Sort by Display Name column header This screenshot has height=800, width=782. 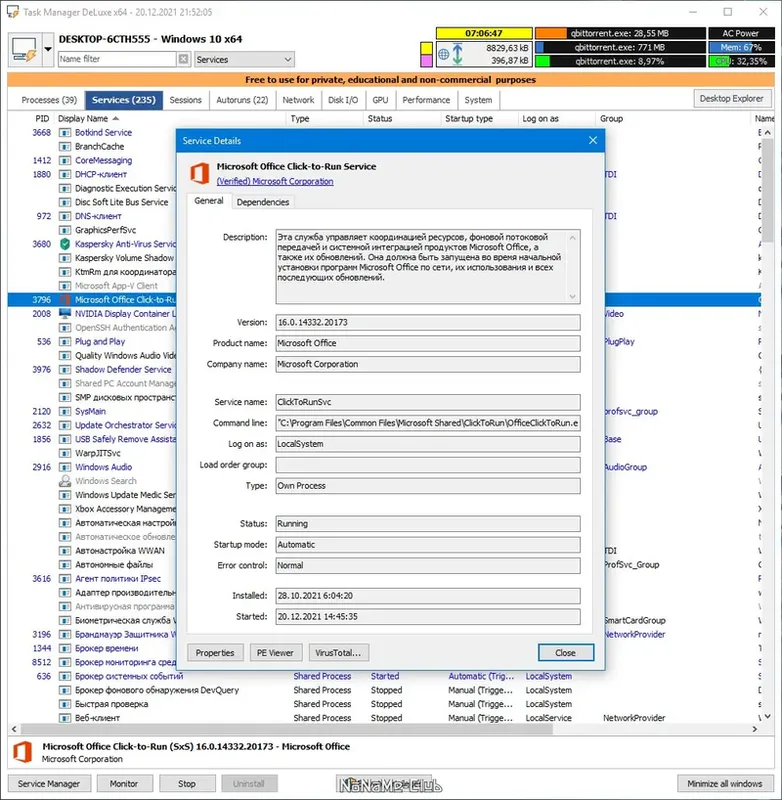(x=83, y=118)
